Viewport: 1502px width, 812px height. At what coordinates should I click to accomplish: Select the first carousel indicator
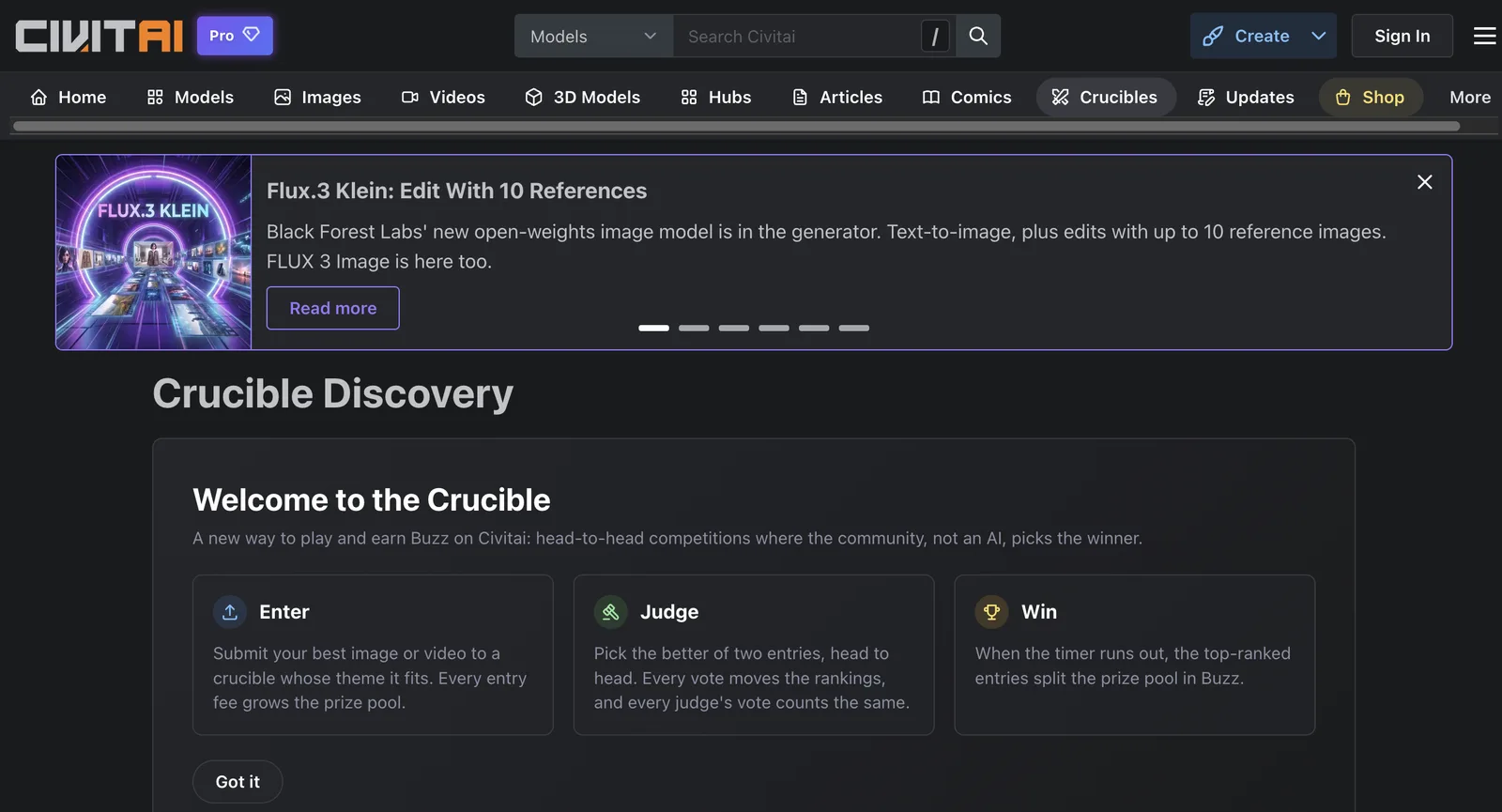point(653,328)
